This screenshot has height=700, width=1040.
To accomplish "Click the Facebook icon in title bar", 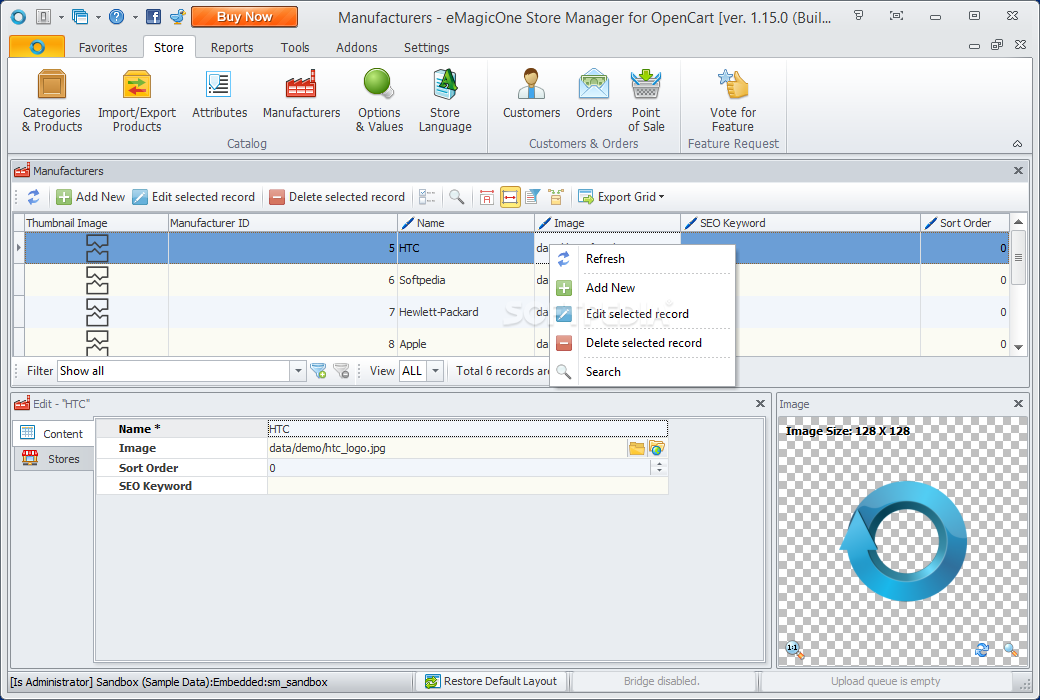I will tap(153, 17).
